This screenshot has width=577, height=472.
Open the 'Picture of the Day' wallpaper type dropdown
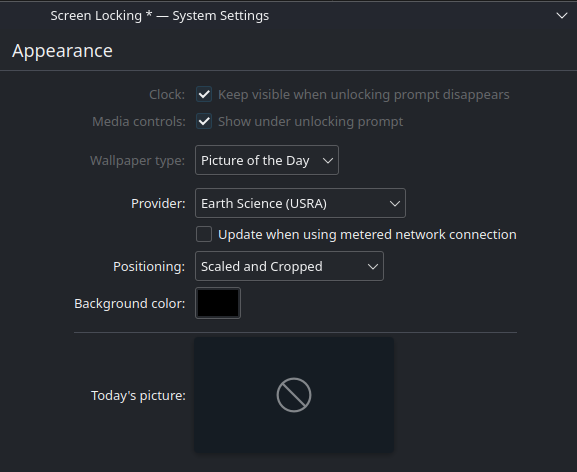click(x=267, y=160)
